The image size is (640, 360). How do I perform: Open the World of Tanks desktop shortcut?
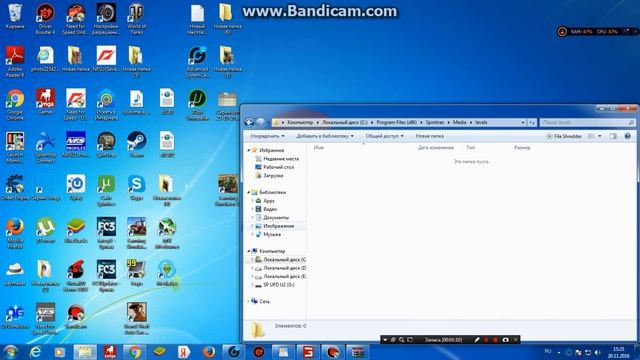(x=136, y=18)
